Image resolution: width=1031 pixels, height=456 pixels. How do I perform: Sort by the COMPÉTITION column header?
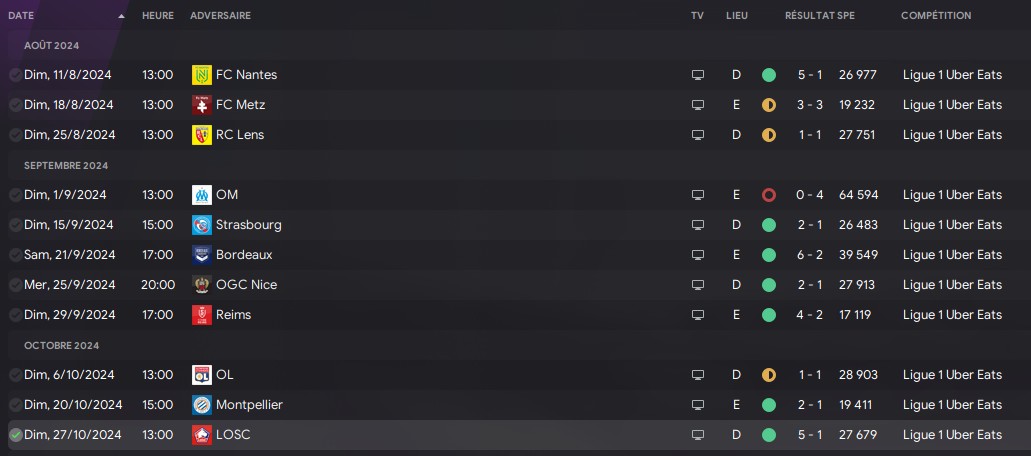[936, 16]
